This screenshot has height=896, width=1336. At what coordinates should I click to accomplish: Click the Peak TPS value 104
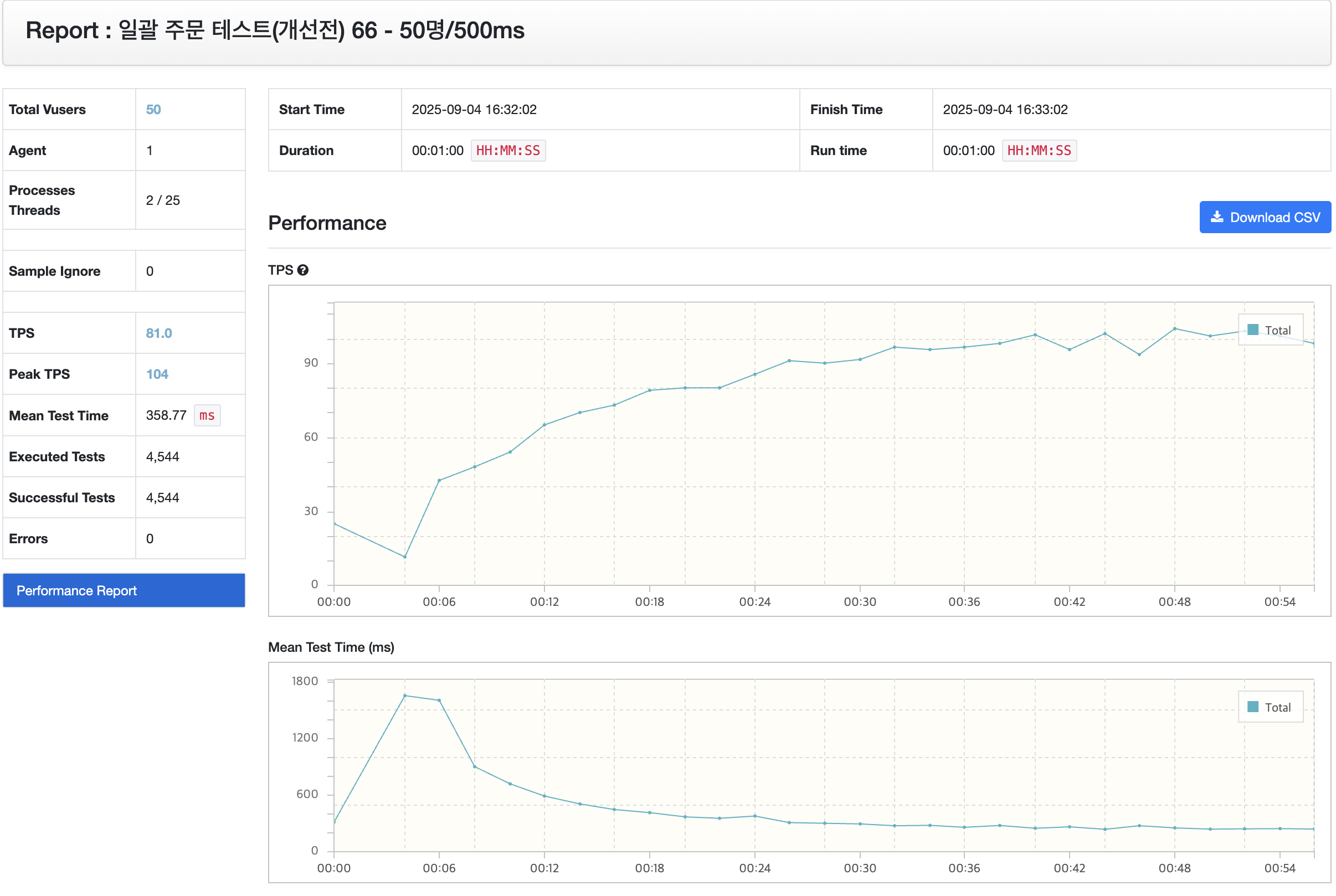pos(157,374)
